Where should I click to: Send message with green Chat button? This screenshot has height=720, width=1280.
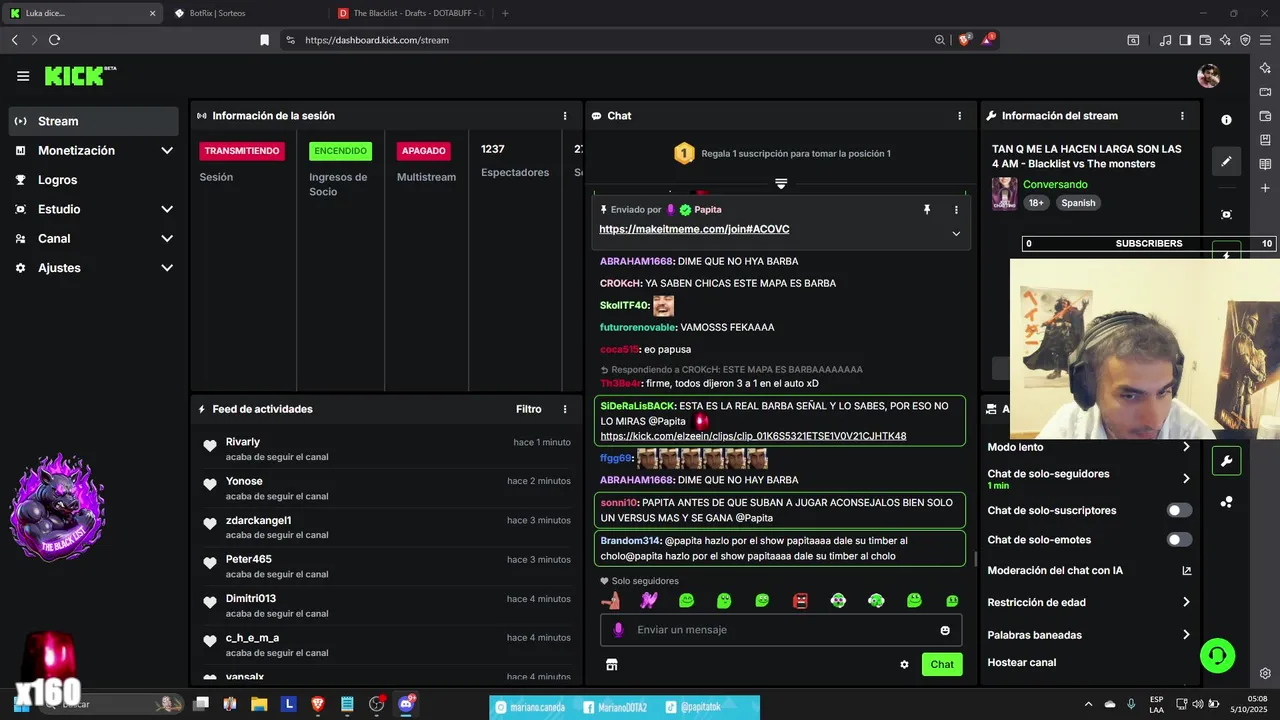click(942, 664)
